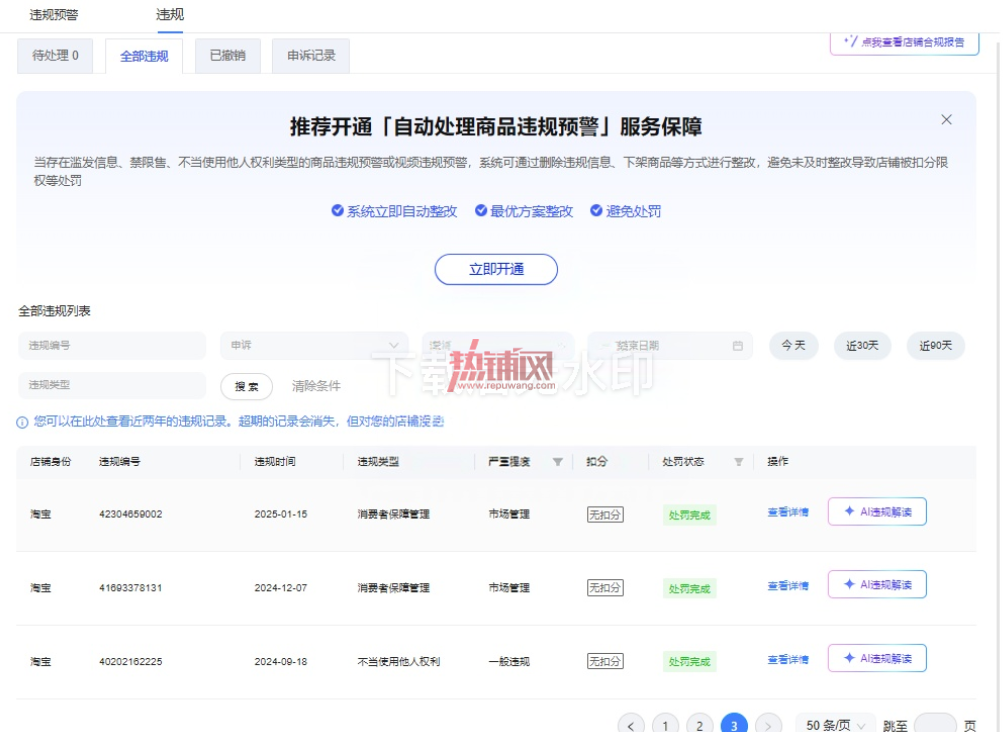Open the 违规预警 top tab

[x=54, y=15]
